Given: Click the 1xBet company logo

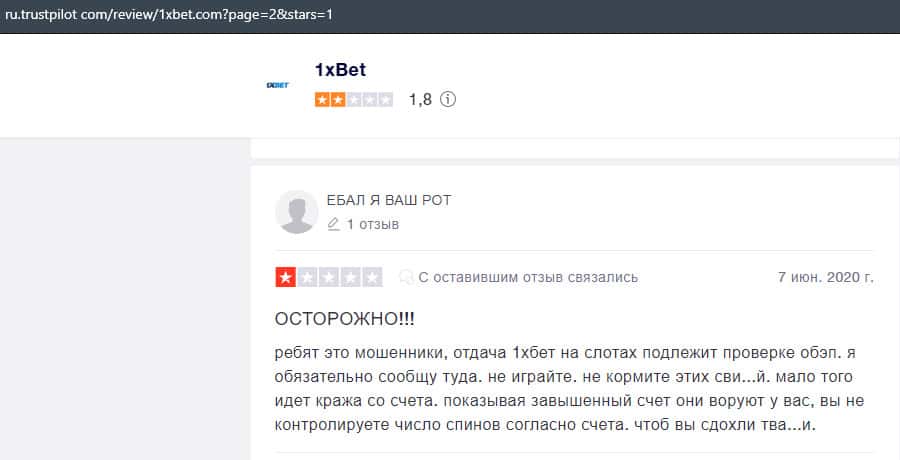Looking at the screenshot, I should click(x=277, y=85).
